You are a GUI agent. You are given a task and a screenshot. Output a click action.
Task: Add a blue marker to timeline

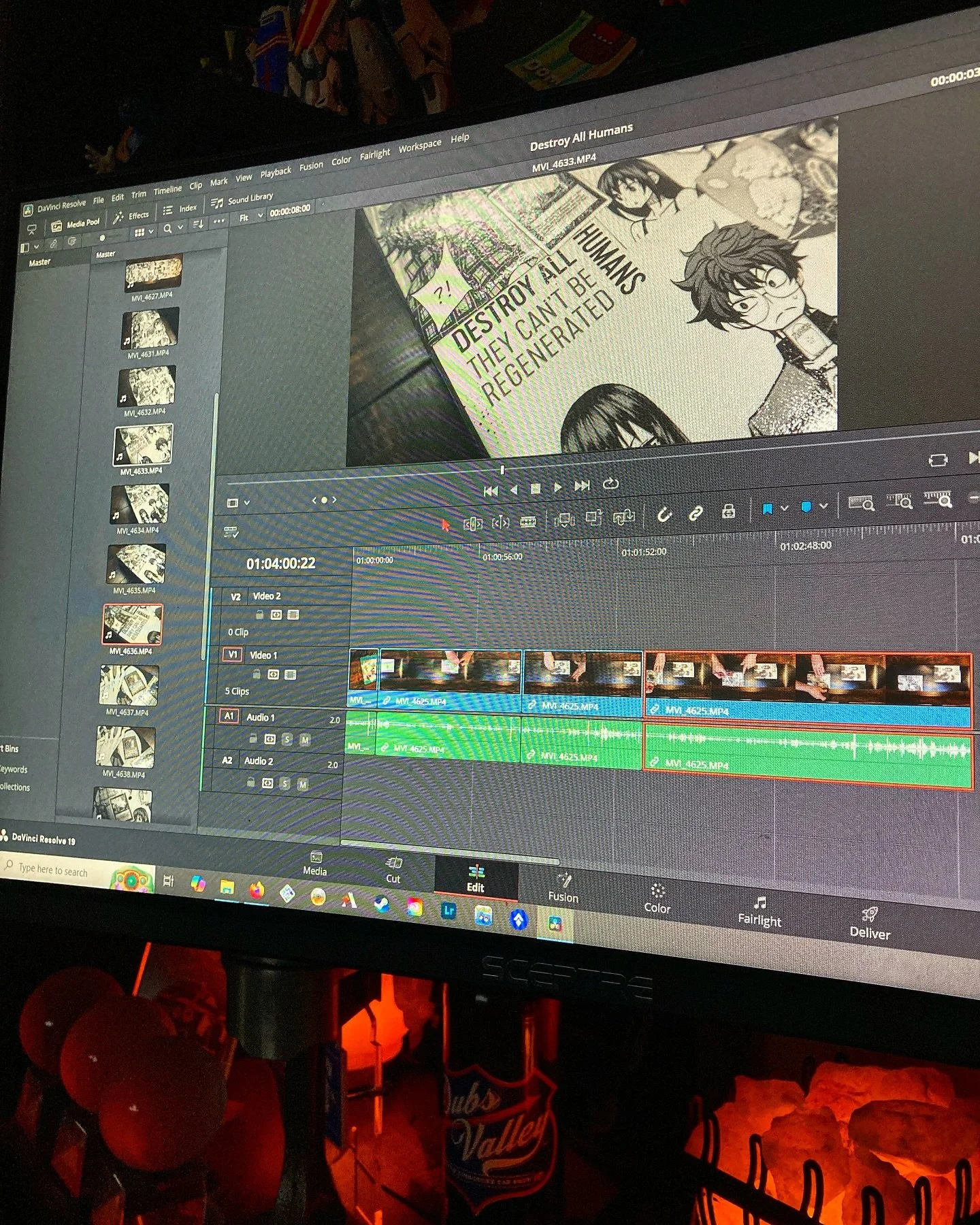806,507
